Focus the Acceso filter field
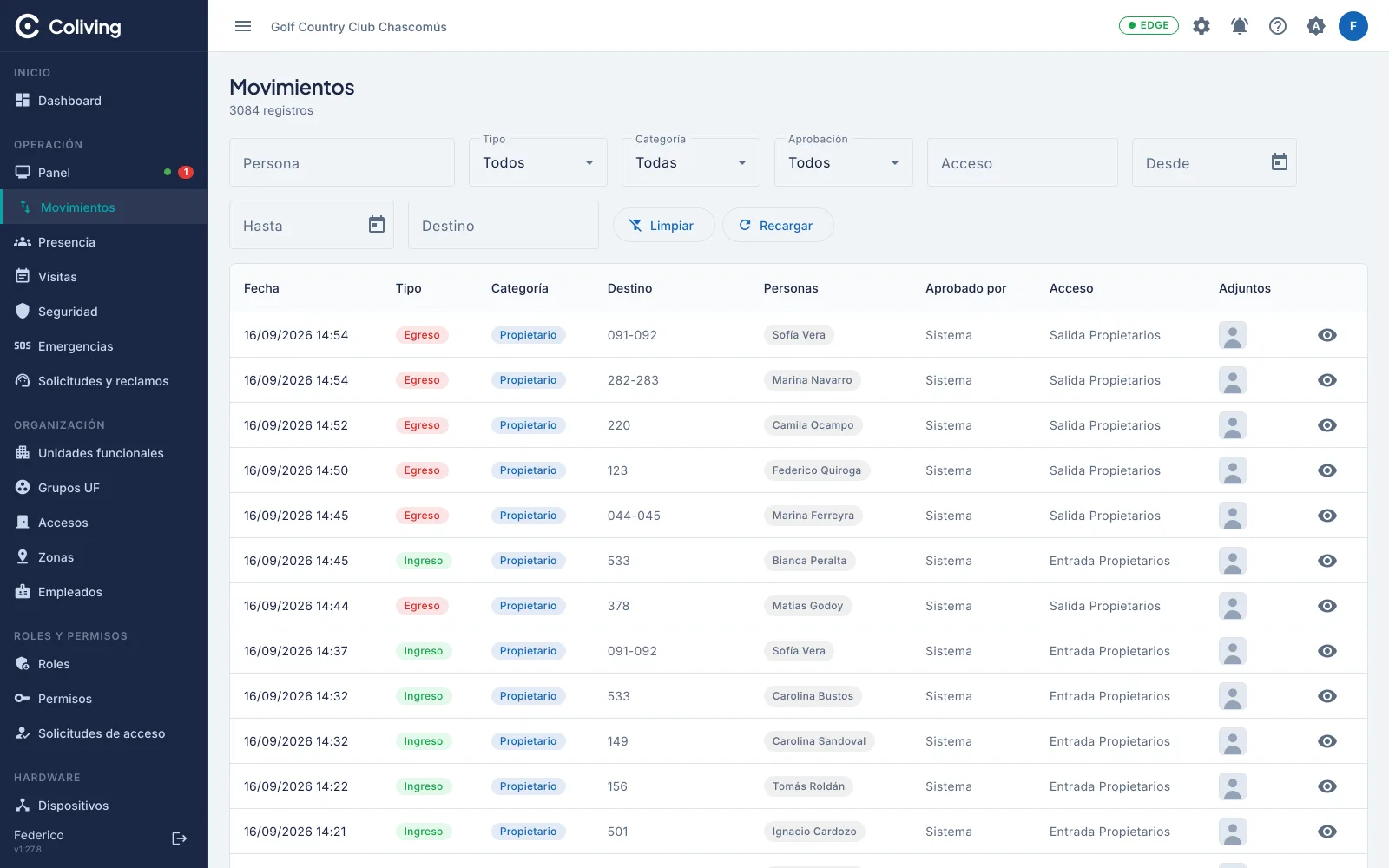The height and width of the screenshot is (868, 1389). tap(1023, 162)
